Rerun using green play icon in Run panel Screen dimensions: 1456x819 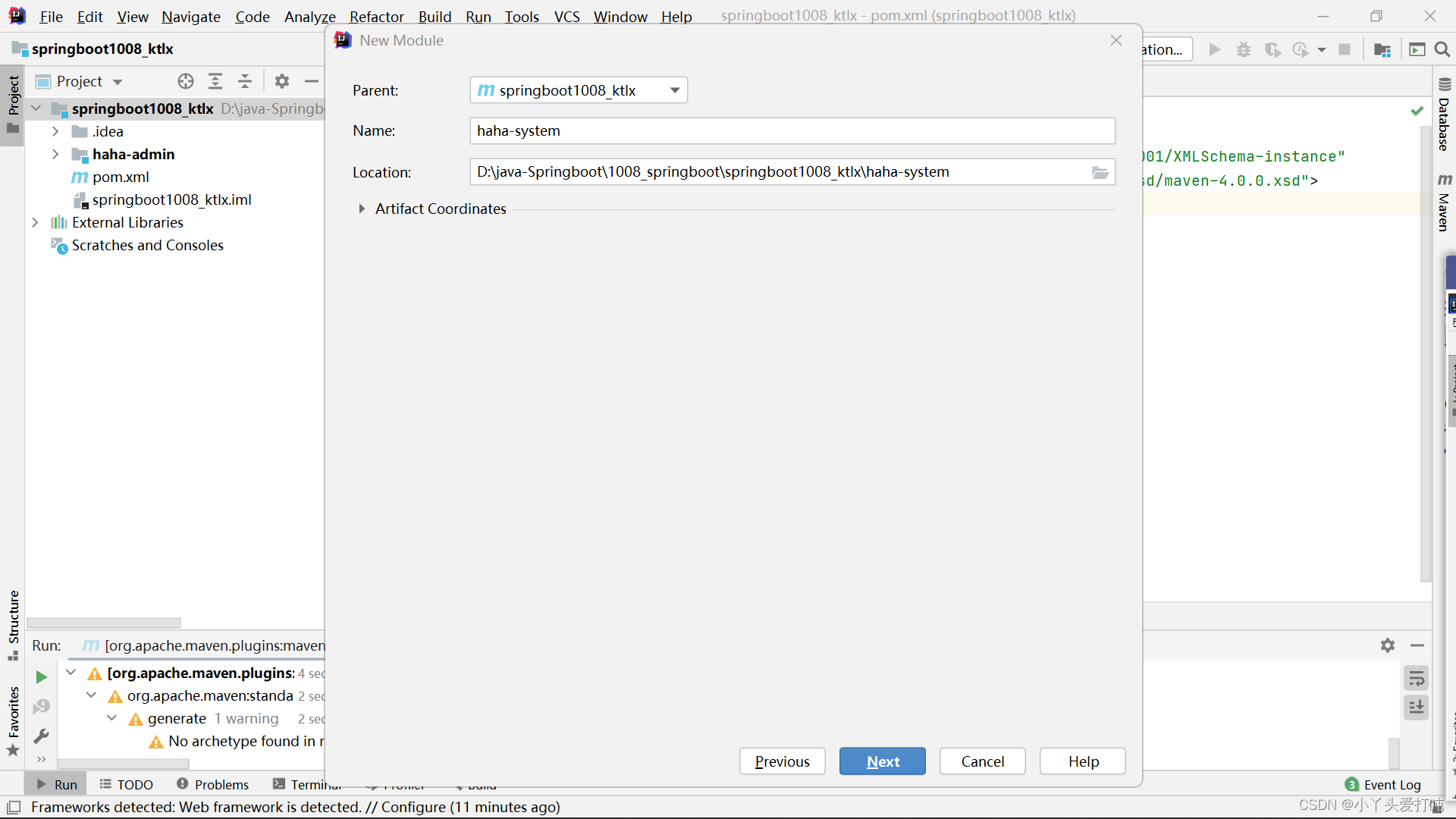tap(42, 676)
